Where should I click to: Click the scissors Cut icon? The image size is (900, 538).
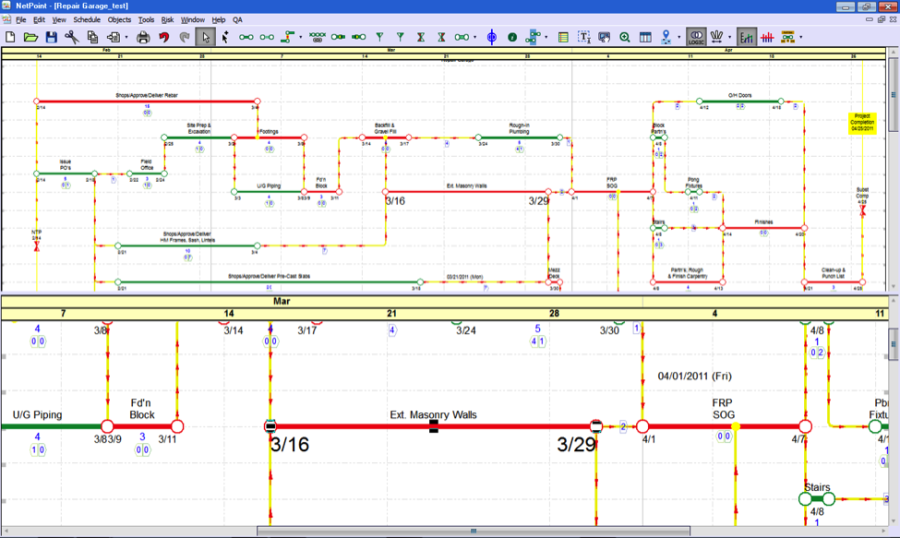point(72,37)
